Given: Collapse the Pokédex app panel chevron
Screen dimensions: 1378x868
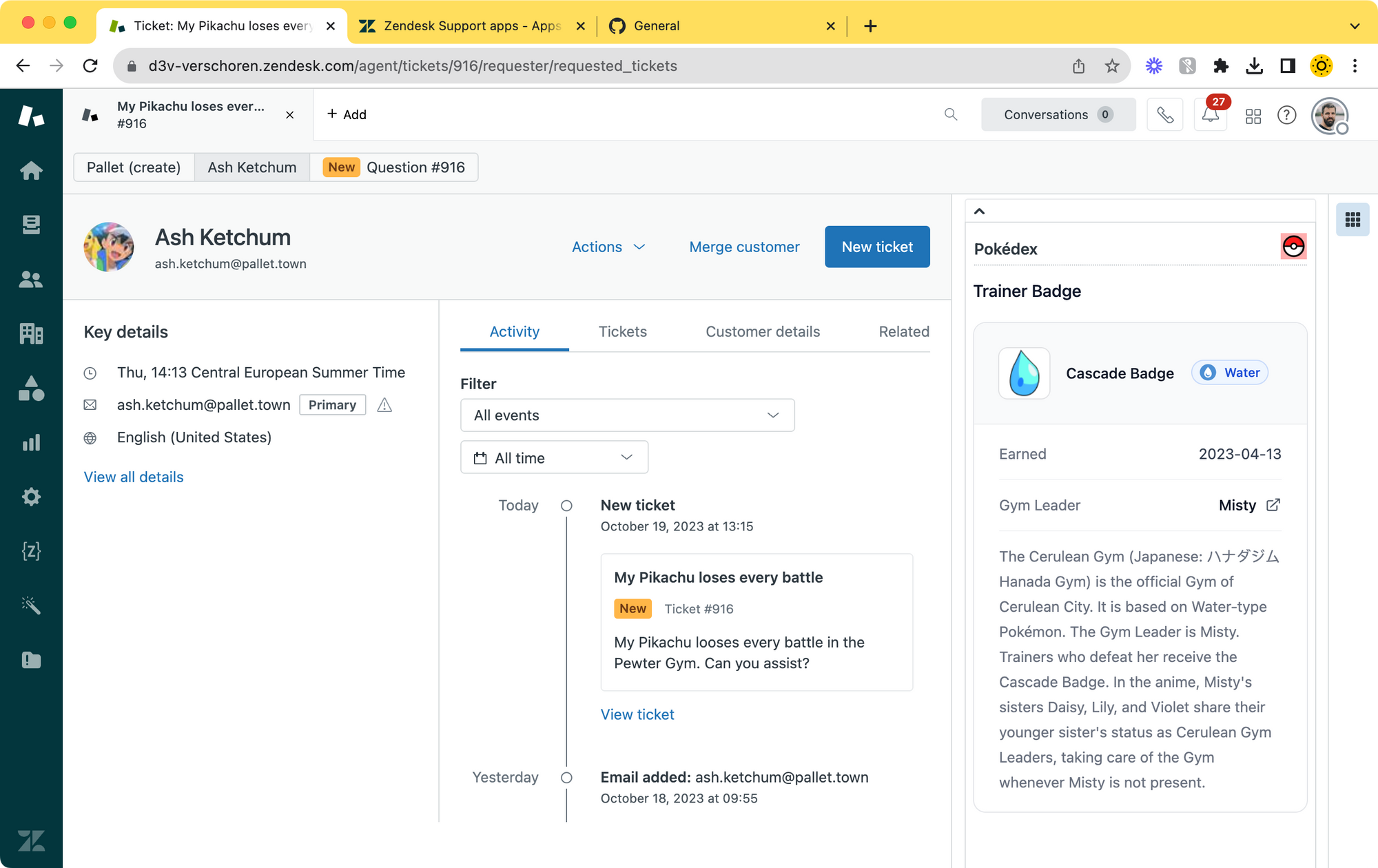Looking at the screenshot, I should tap(979, 211).
